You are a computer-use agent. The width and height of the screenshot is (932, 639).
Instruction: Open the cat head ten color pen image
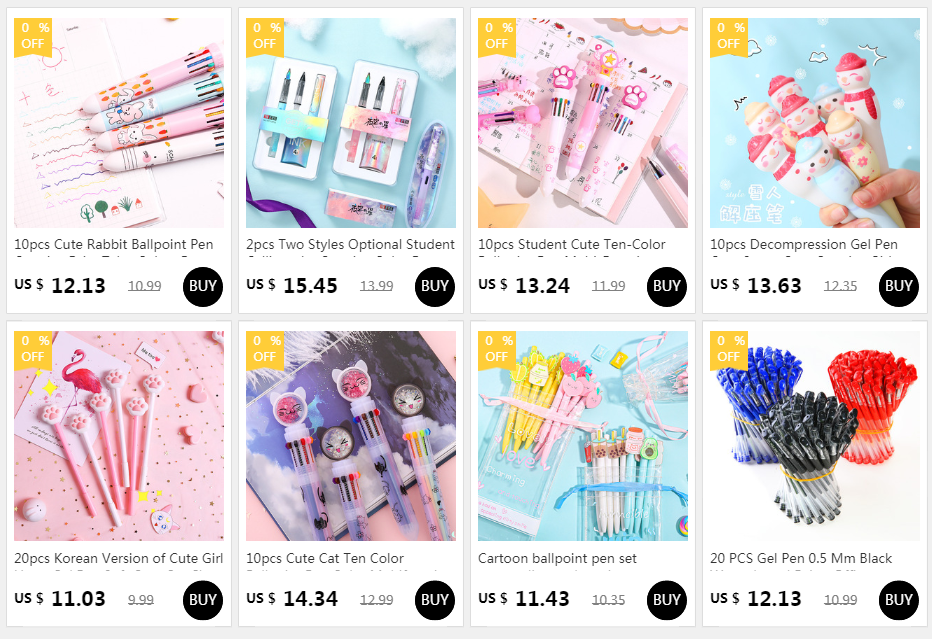pos(351,436)
